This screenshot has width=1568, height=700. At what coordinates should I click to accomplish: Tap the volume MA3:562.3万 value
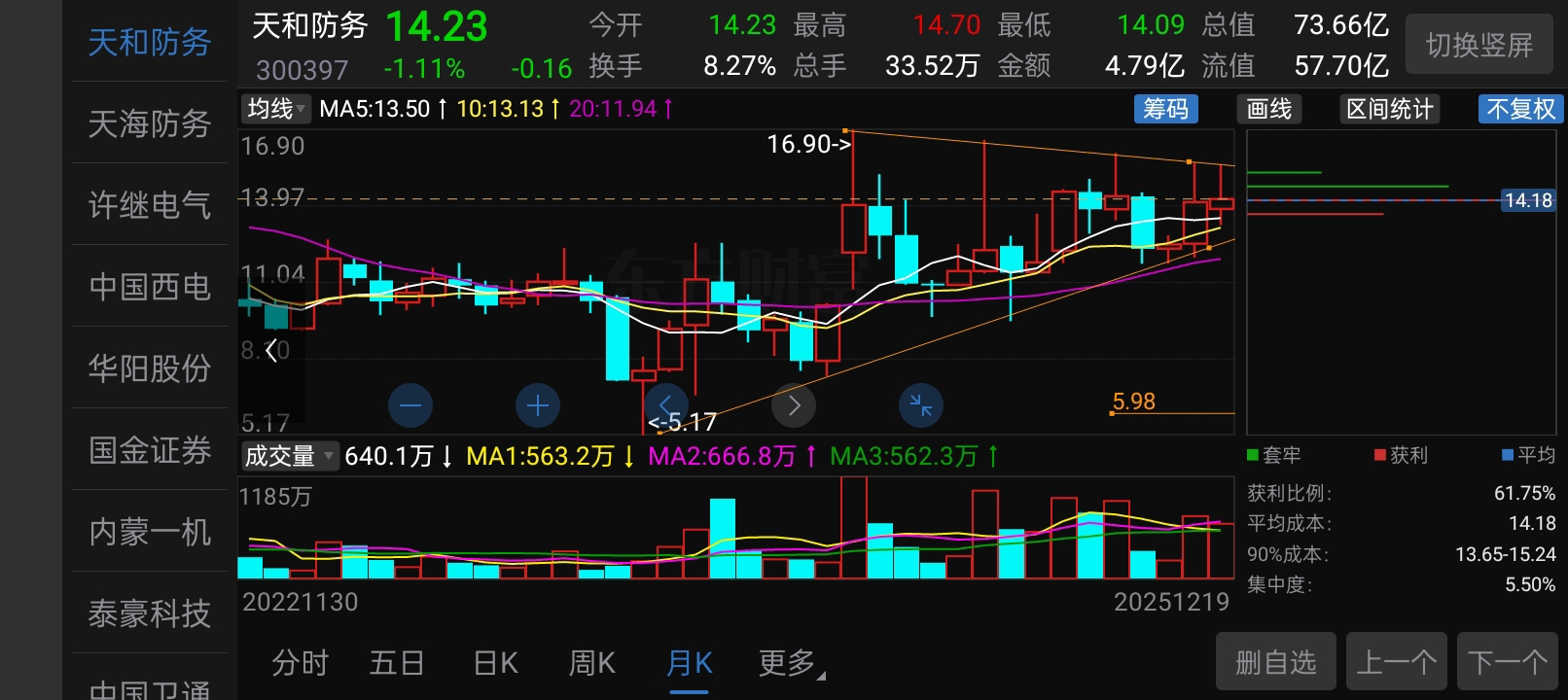tap(914, 456)
